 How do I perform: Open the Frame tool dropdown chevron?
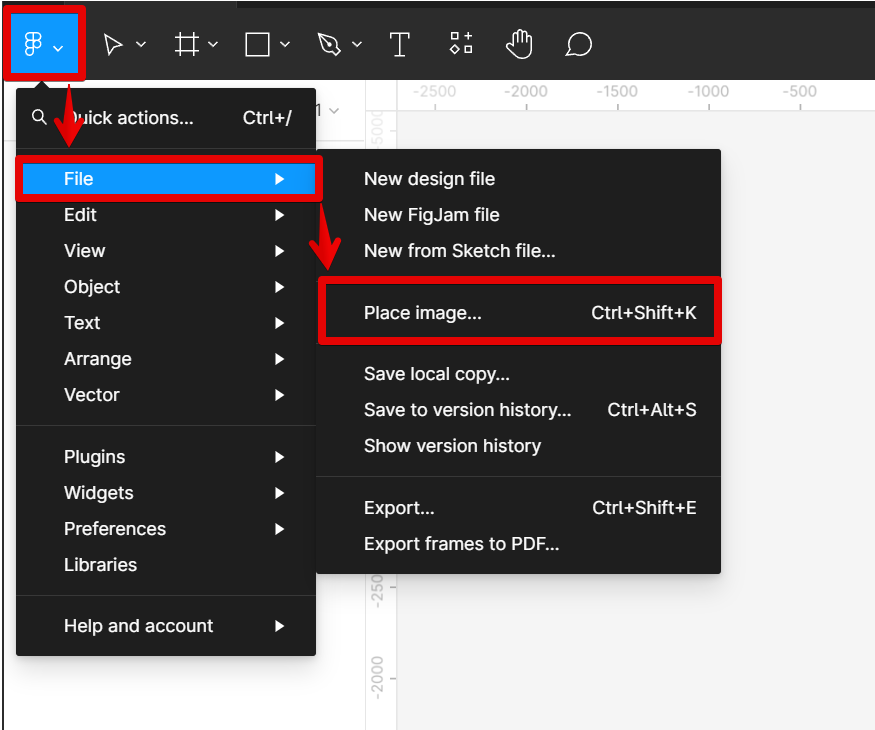coord(213,45)
